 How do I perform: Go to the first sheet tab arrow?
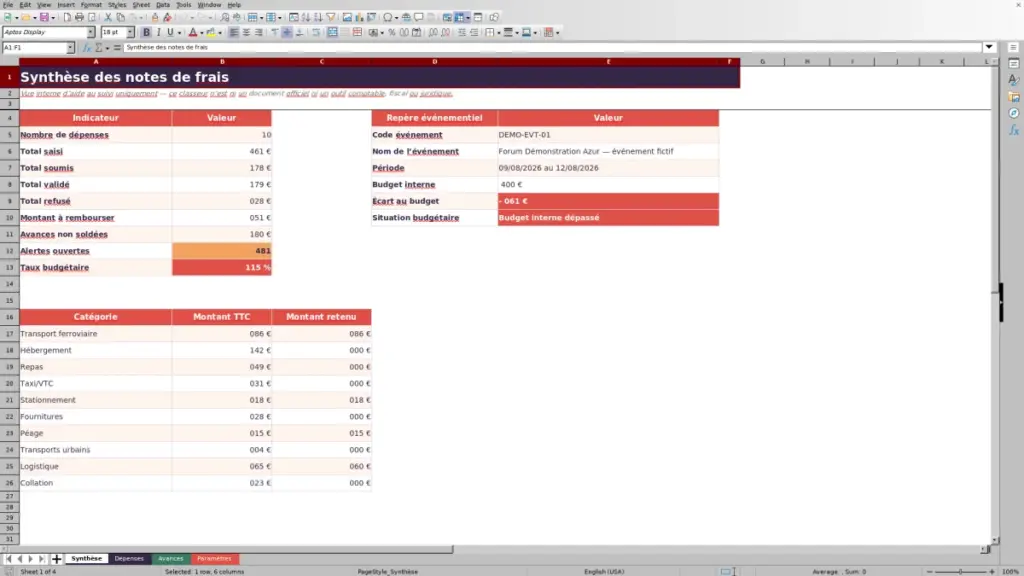click(8, 559)
